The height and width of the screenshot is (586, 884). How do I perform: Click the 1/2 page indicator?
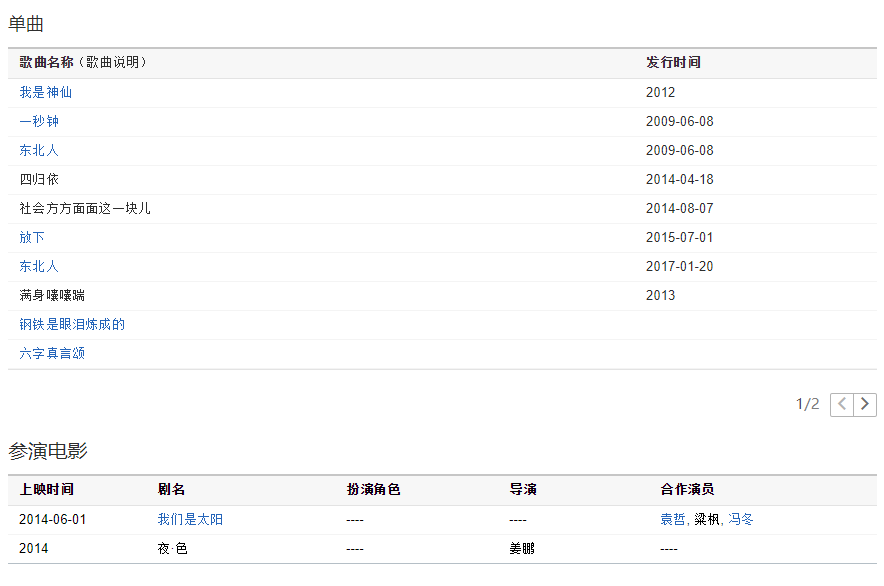tap(807, 404)
